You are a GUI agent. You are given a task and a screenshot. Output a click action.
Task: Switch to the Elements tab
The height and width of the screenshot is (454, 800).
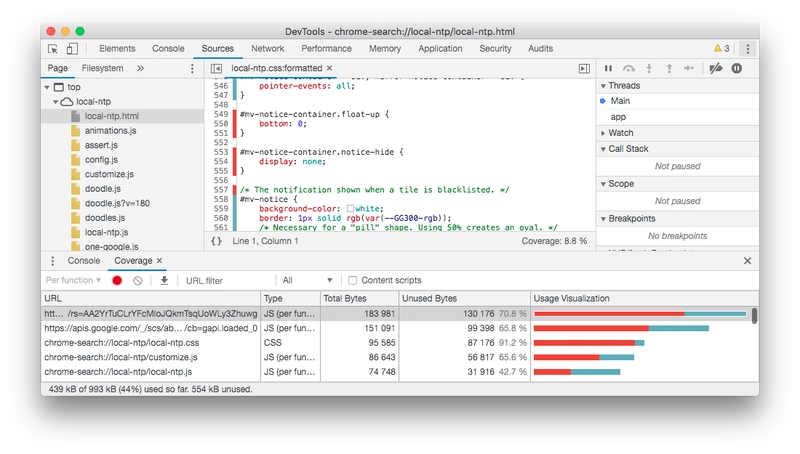(117, 48)
